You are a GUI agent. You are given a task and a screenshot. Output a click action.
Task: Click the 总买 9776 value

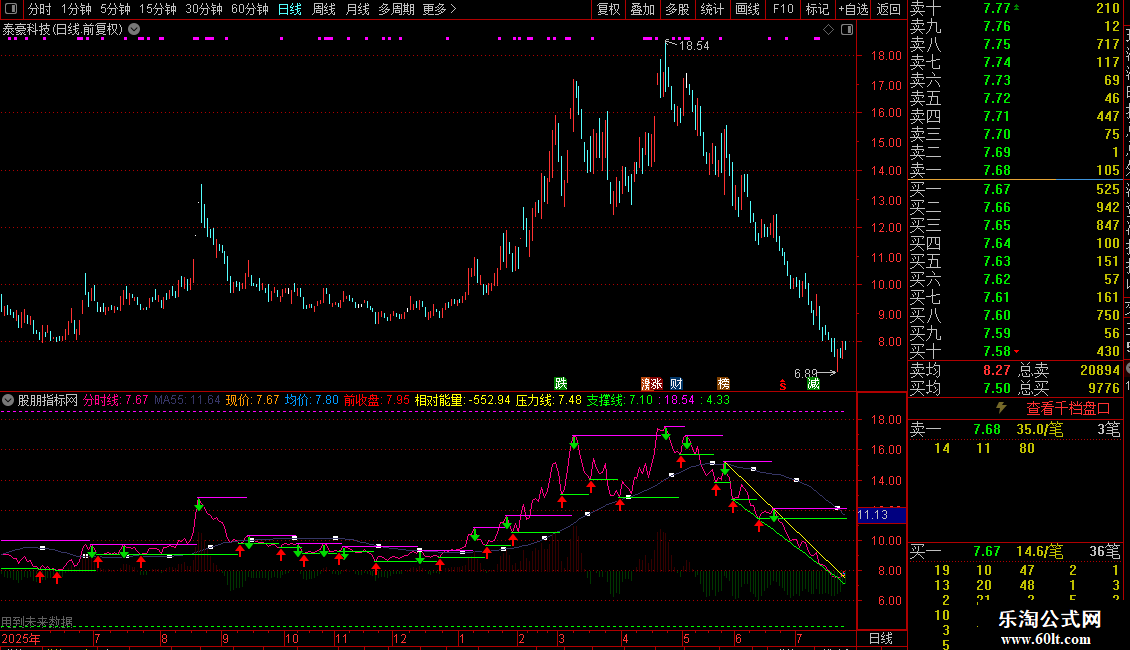tap(1104, 388)
